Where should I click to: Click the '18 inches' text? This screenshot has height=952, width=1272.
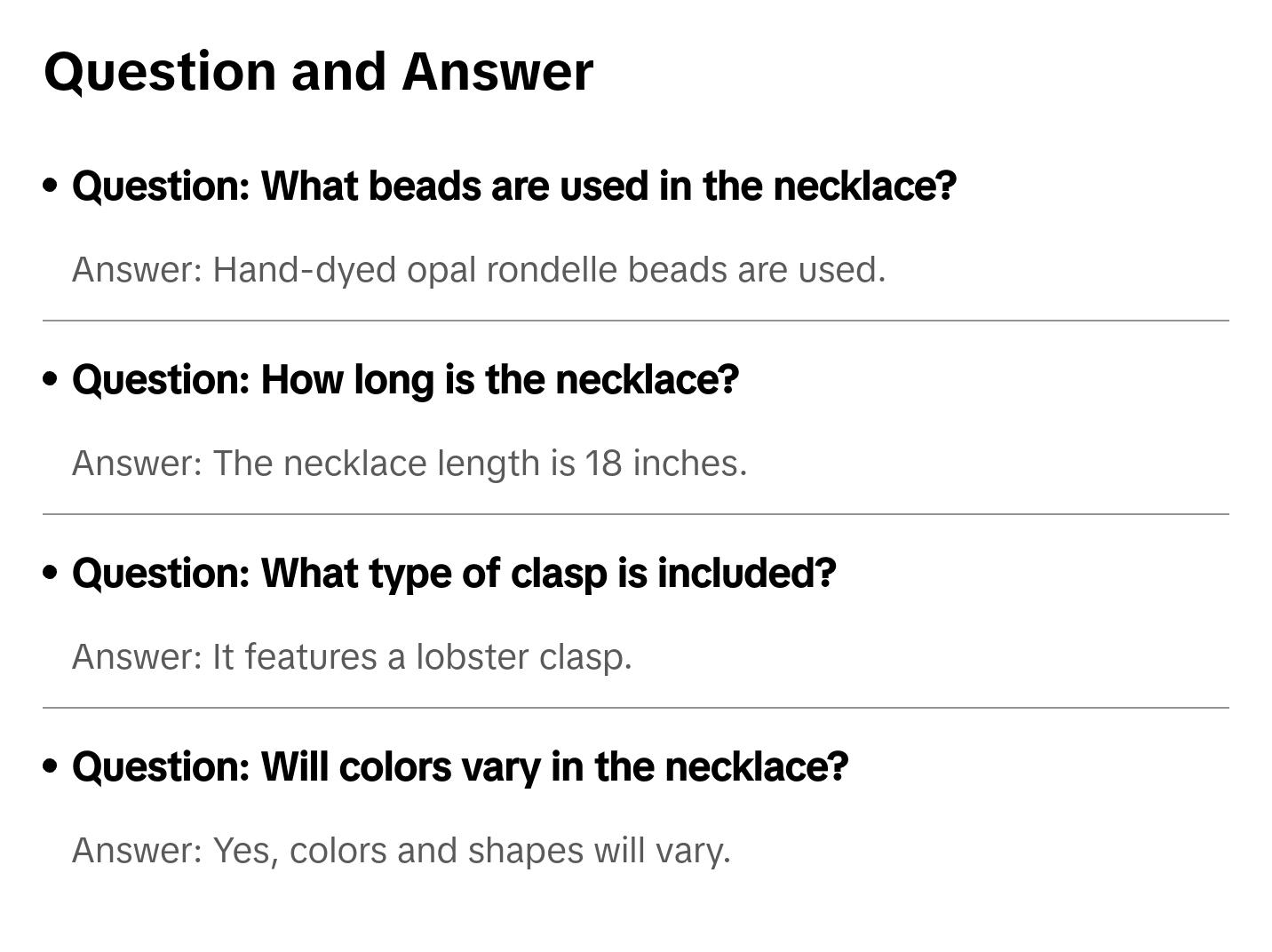[664, 463]
